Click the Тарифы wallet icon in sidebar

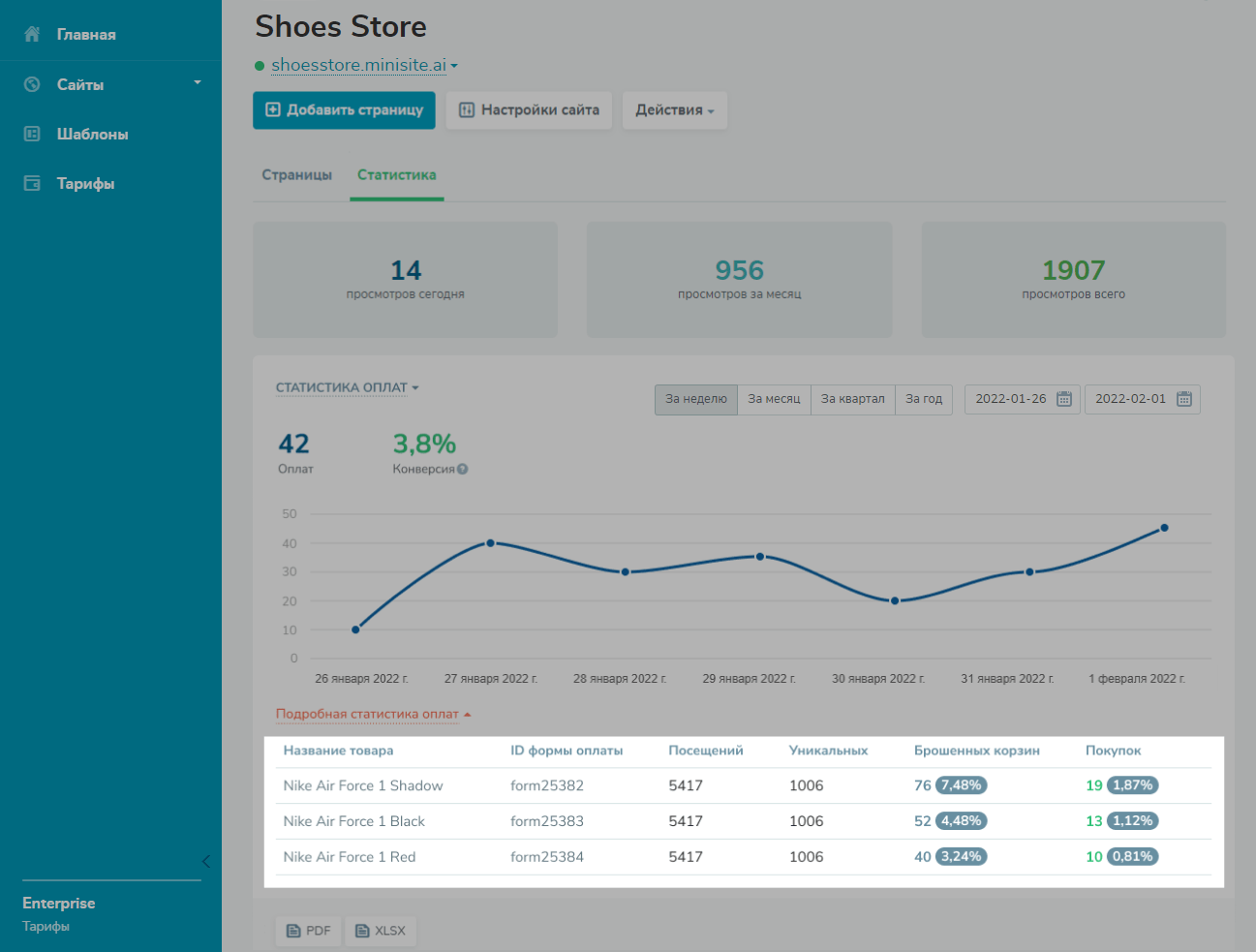(32, 183)
